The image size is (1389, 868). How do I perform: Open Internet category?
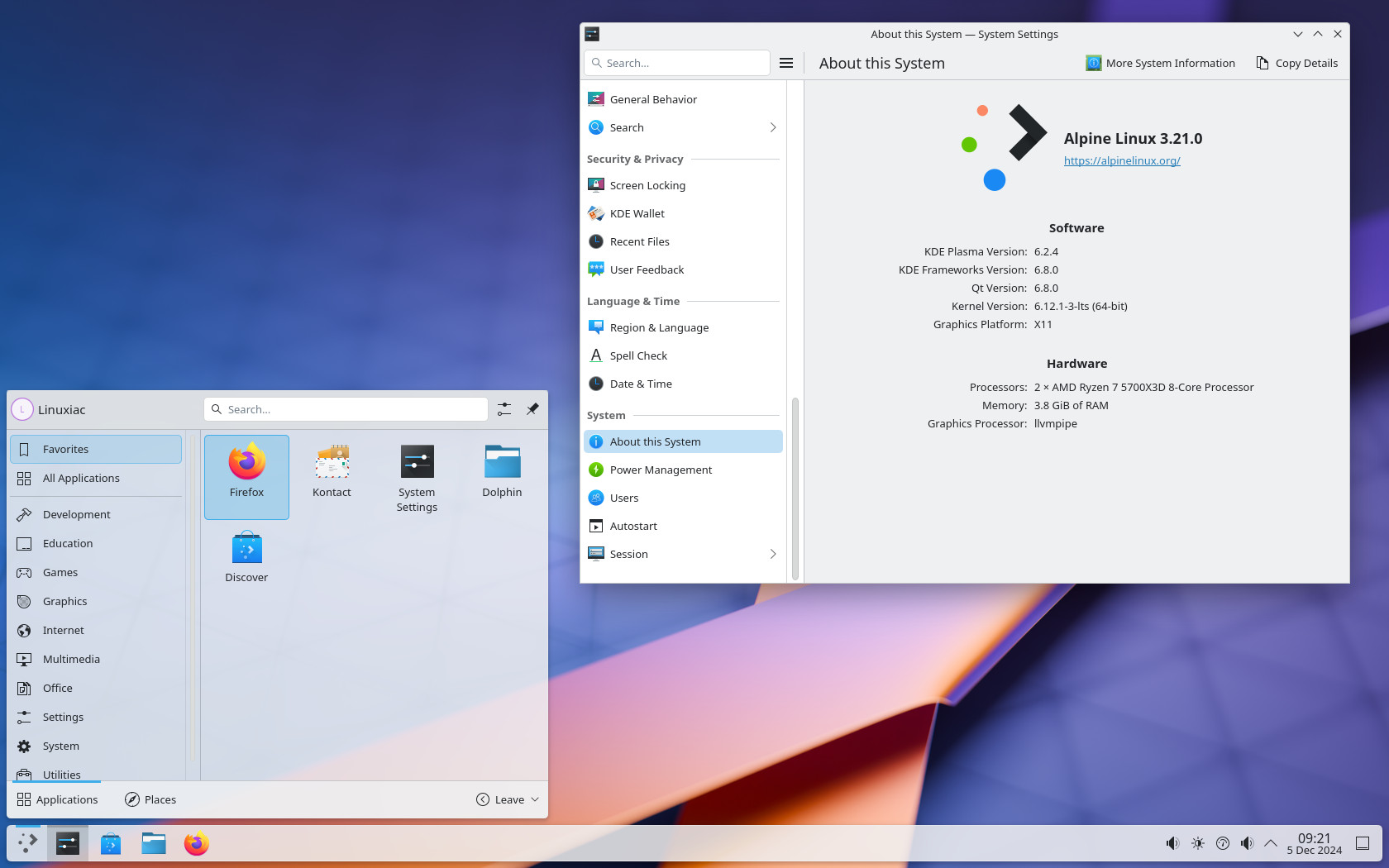96,630
